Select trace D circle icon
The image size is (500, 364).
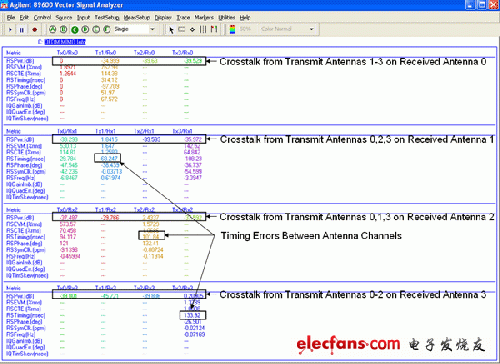coord(85,29)
